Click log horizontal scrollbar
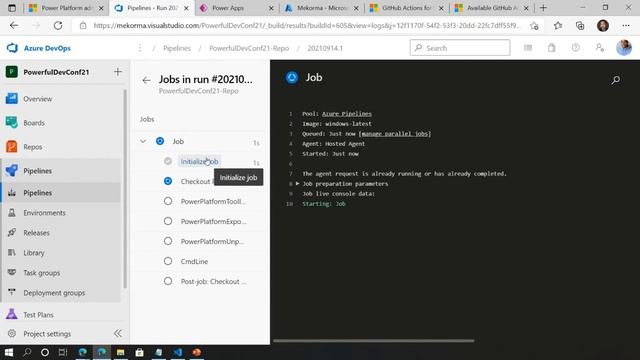640x360 pixels. pyautogui.click(x=373, y=340)
